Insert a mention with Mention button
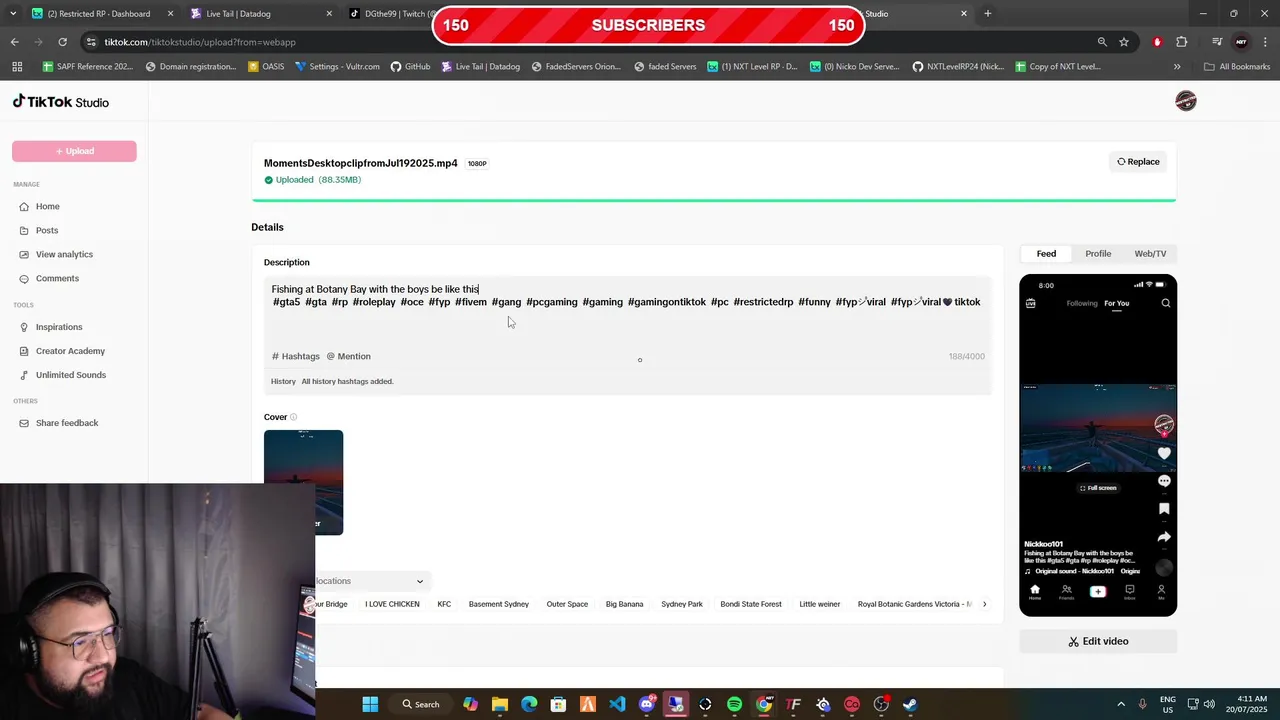Image resolution: width=1280 pixels, height=720 pixels. tap(349, 356)
